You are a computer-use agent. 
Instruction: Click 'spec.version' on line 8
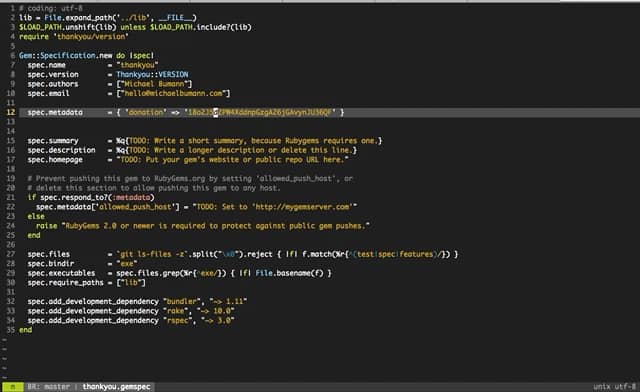53,74
